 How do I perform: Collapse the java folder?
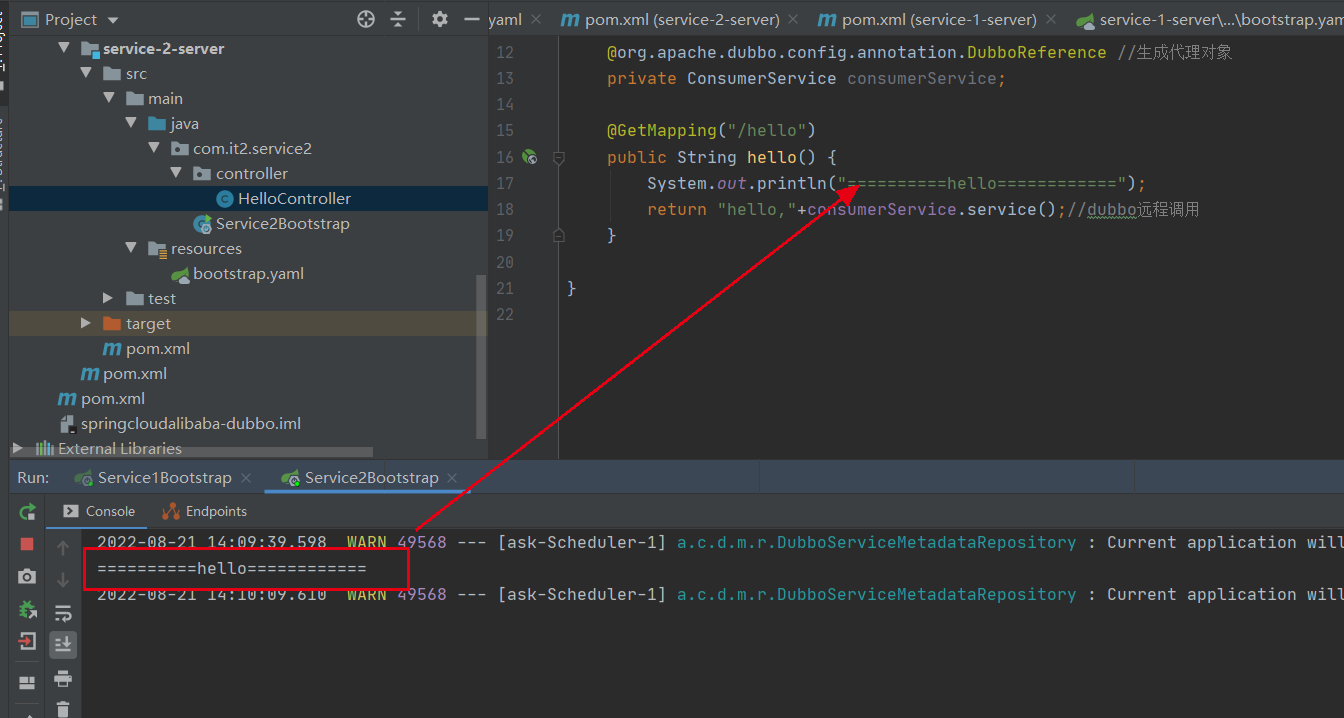(x=131, y=123)
